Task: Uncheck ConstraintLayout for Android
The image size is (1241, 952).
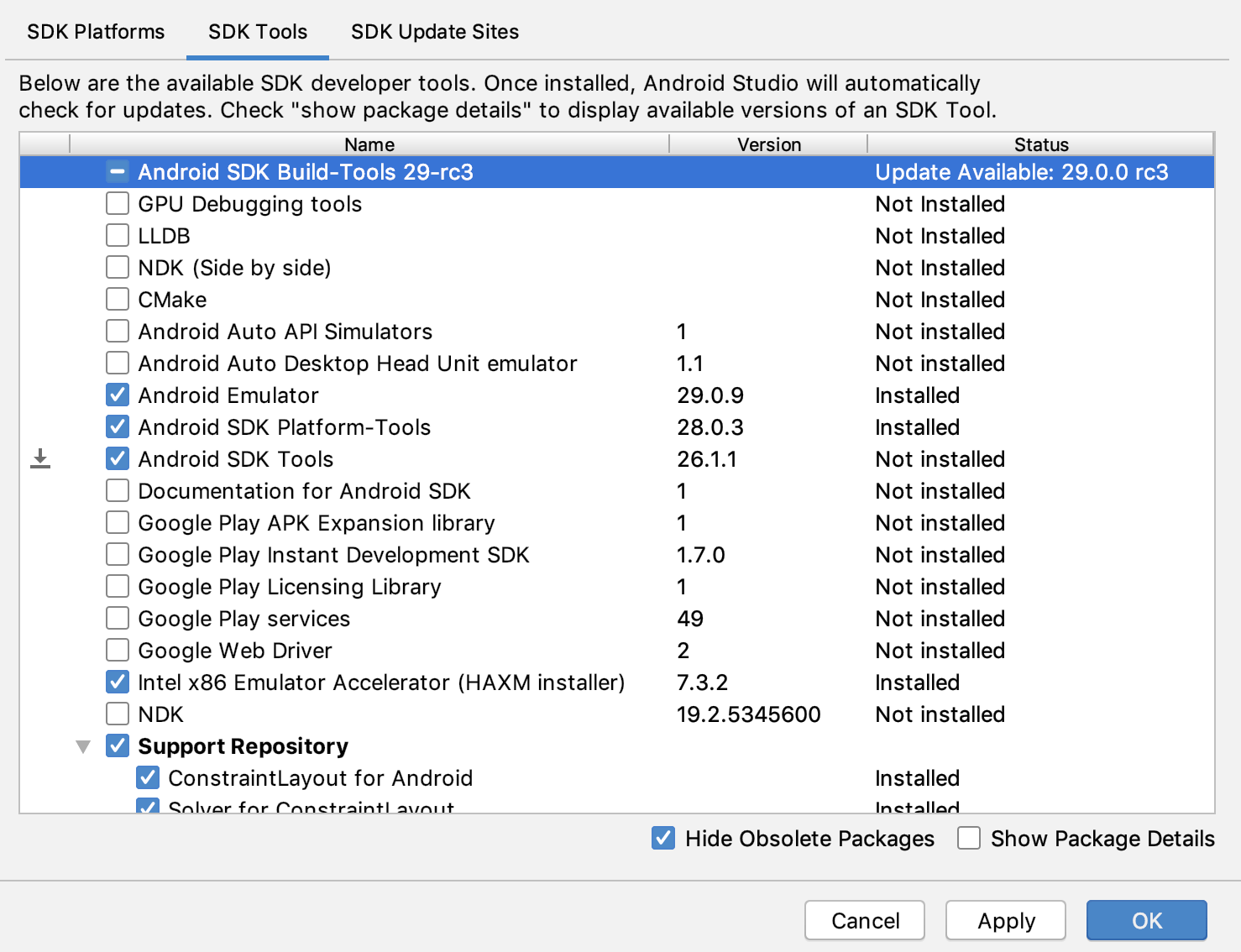Action: pyautogui.click(x=147, y=777)
